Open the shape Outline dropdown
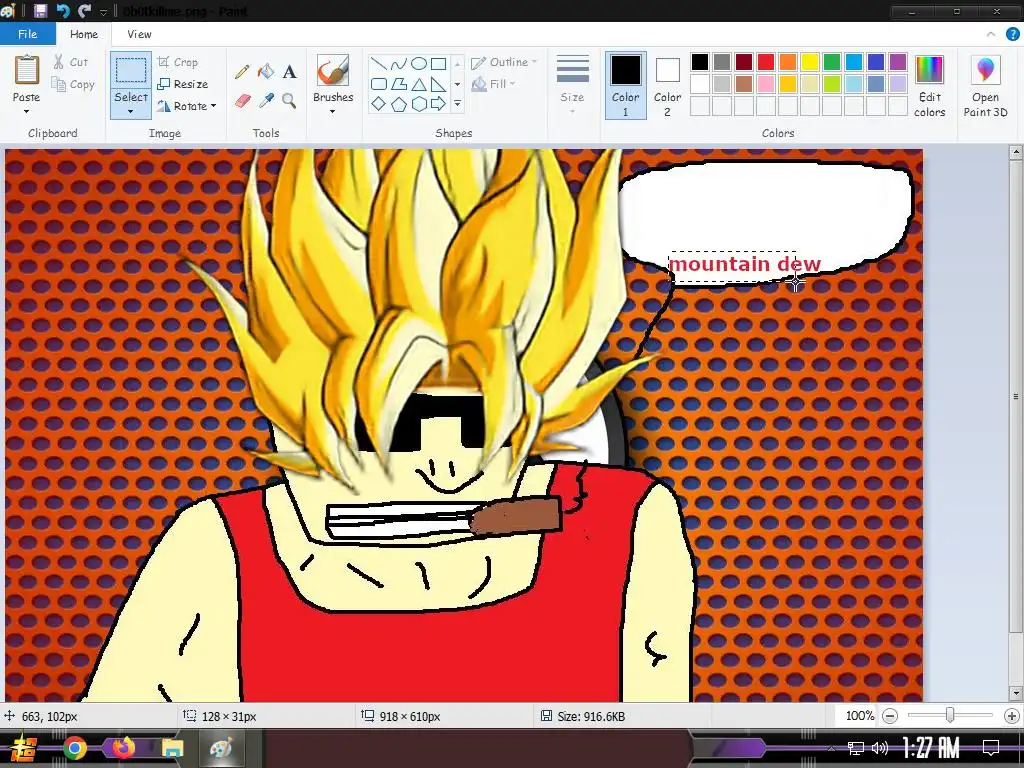Viewport: 1024px width, 768px height. click(504, 62)
